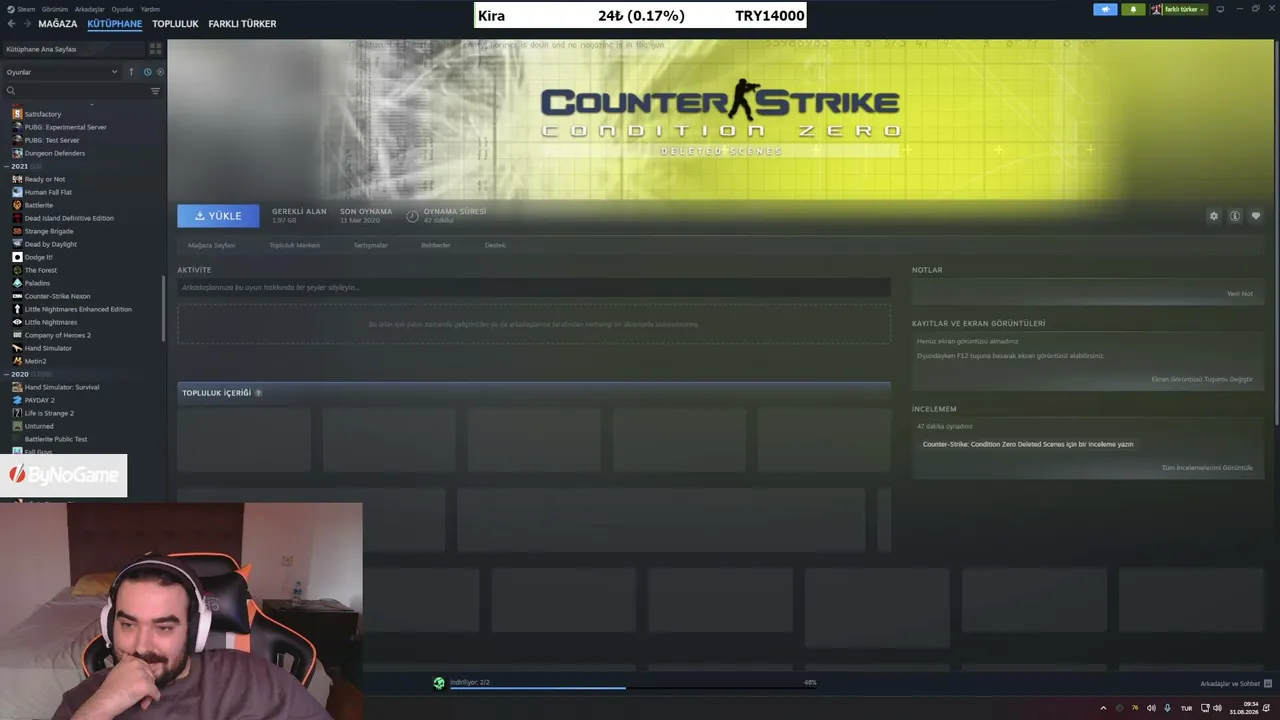The image size is (1280, 720).
Task: Show hidden tray icons chevron
Action: 1103,708
